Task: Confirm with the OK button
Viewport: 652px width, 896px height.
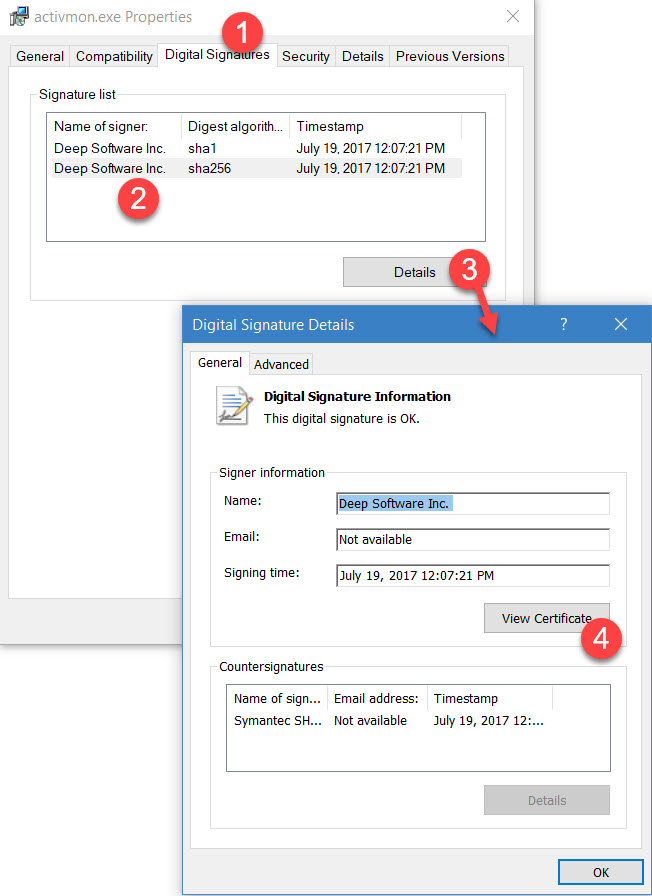Action: (x=601, y=873)
